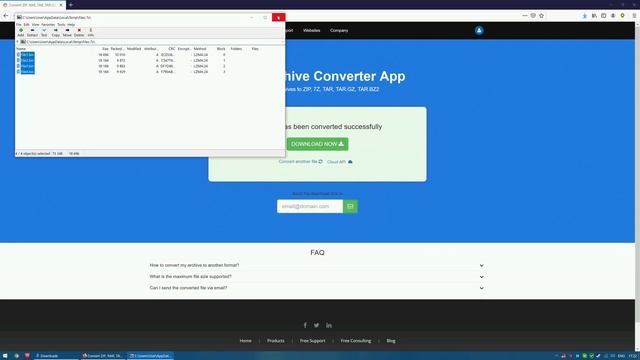The width and height of the screenshot is (640, 360).
Task: Click the Convert another file link
Action: [x=300, y=162]
